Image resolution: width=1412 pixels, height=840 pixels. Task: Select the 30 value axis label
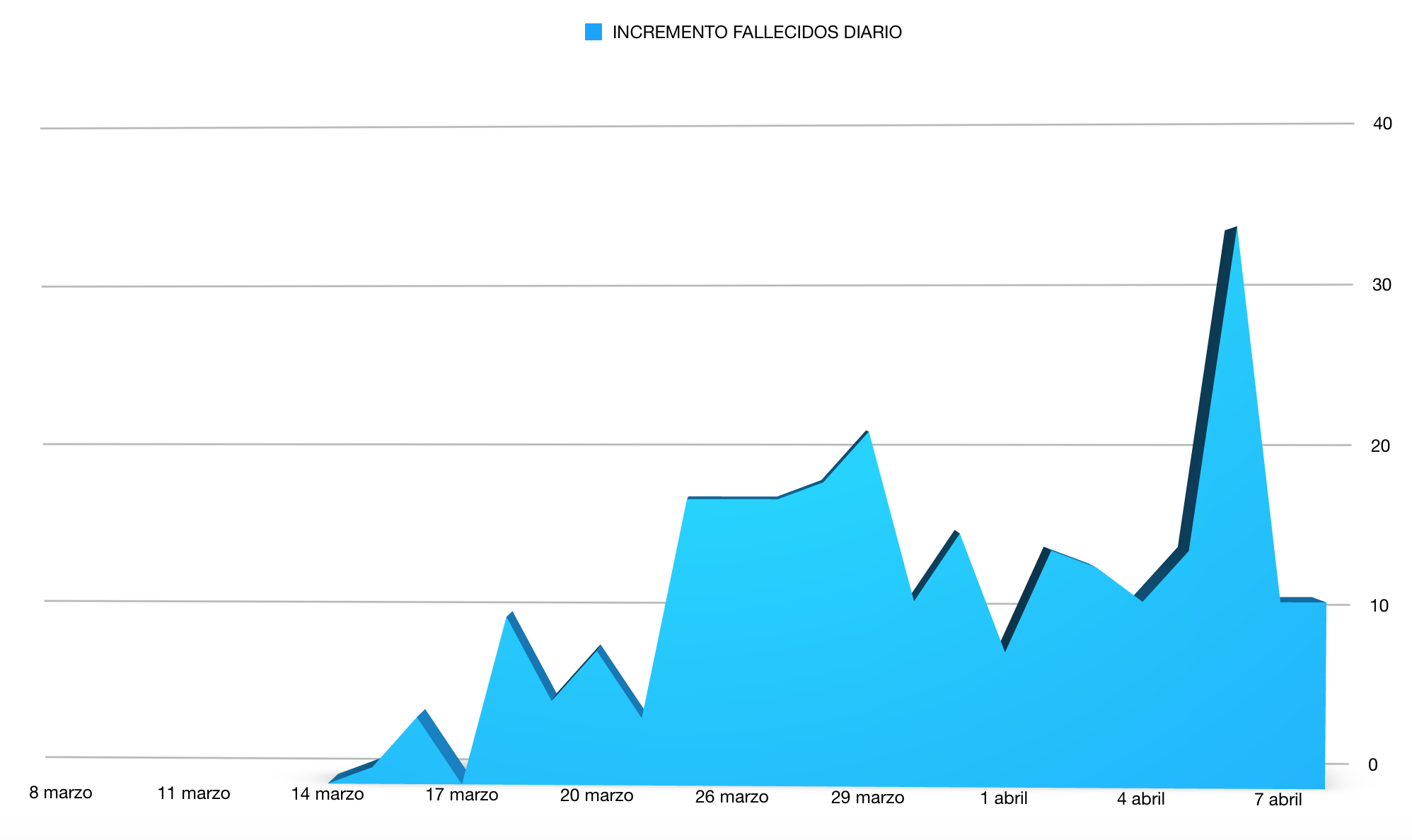1382,285
